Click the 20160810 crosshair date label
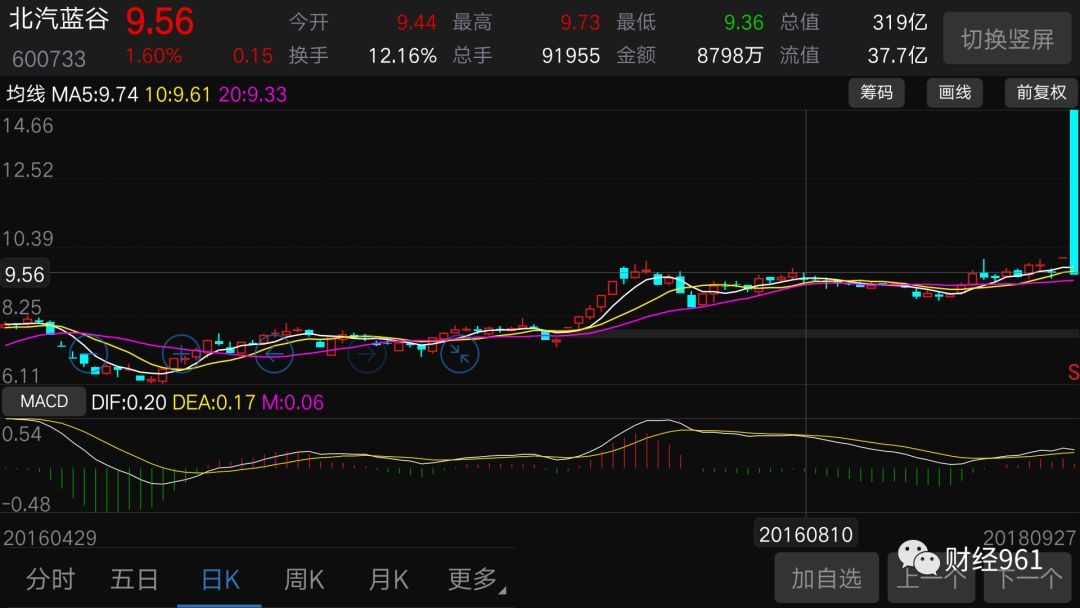 point(806,534)
